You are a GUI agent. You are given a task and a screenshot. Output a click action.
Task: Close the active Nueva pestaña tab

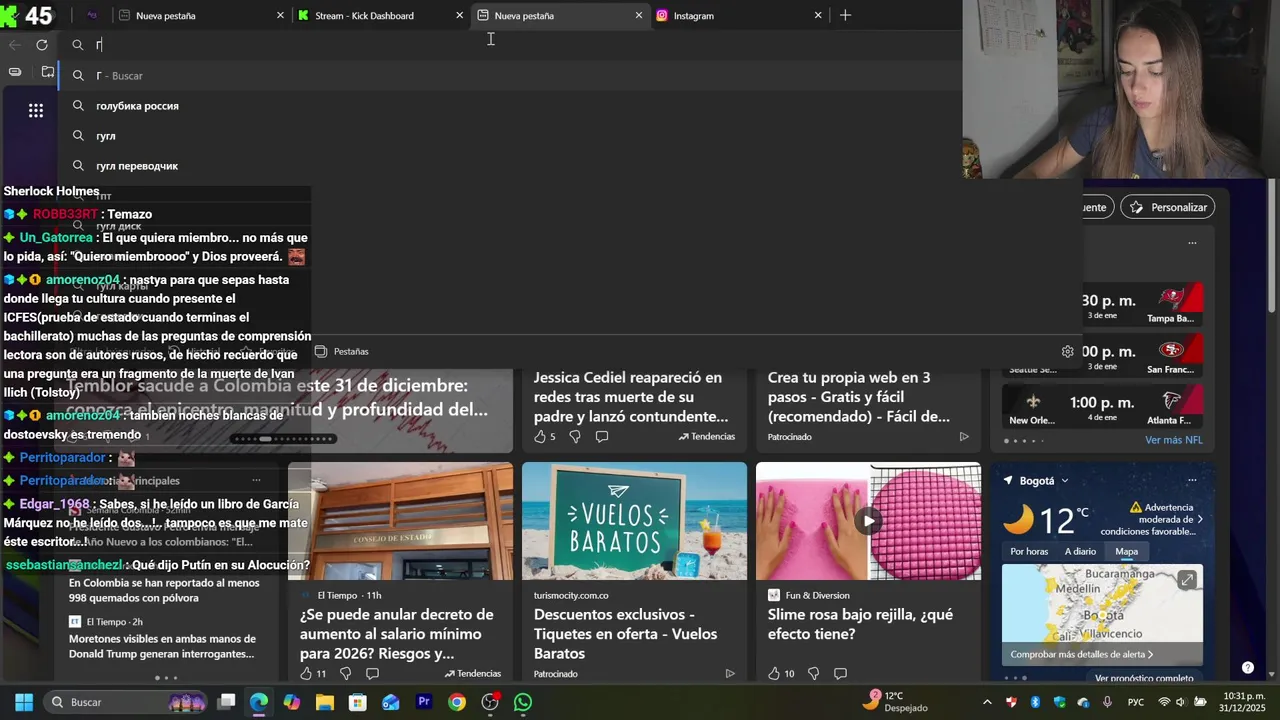tap(638, 15)
